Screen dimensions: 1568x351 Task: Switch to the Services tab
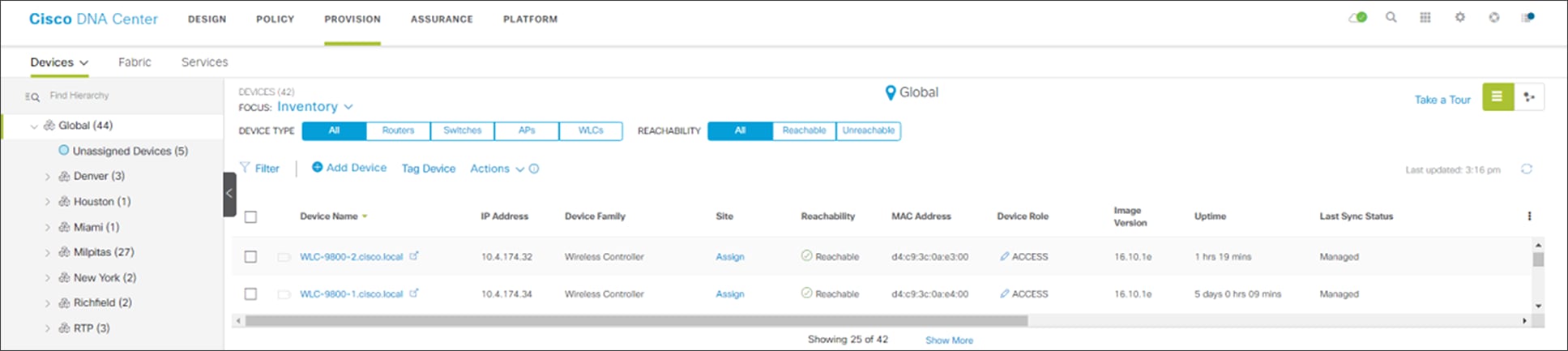pyautogui.click(x=204, y=62)
